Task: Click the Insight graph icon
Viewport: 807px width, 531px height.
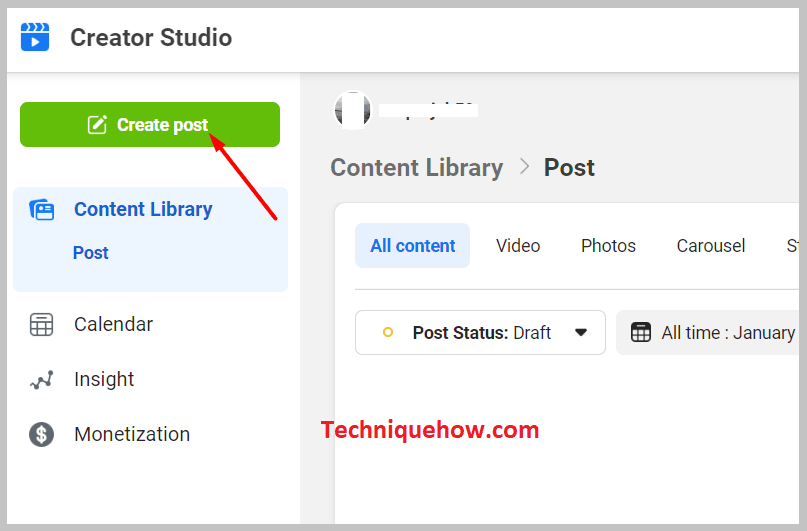Action: pyautogui.click(x=42, y=380)
